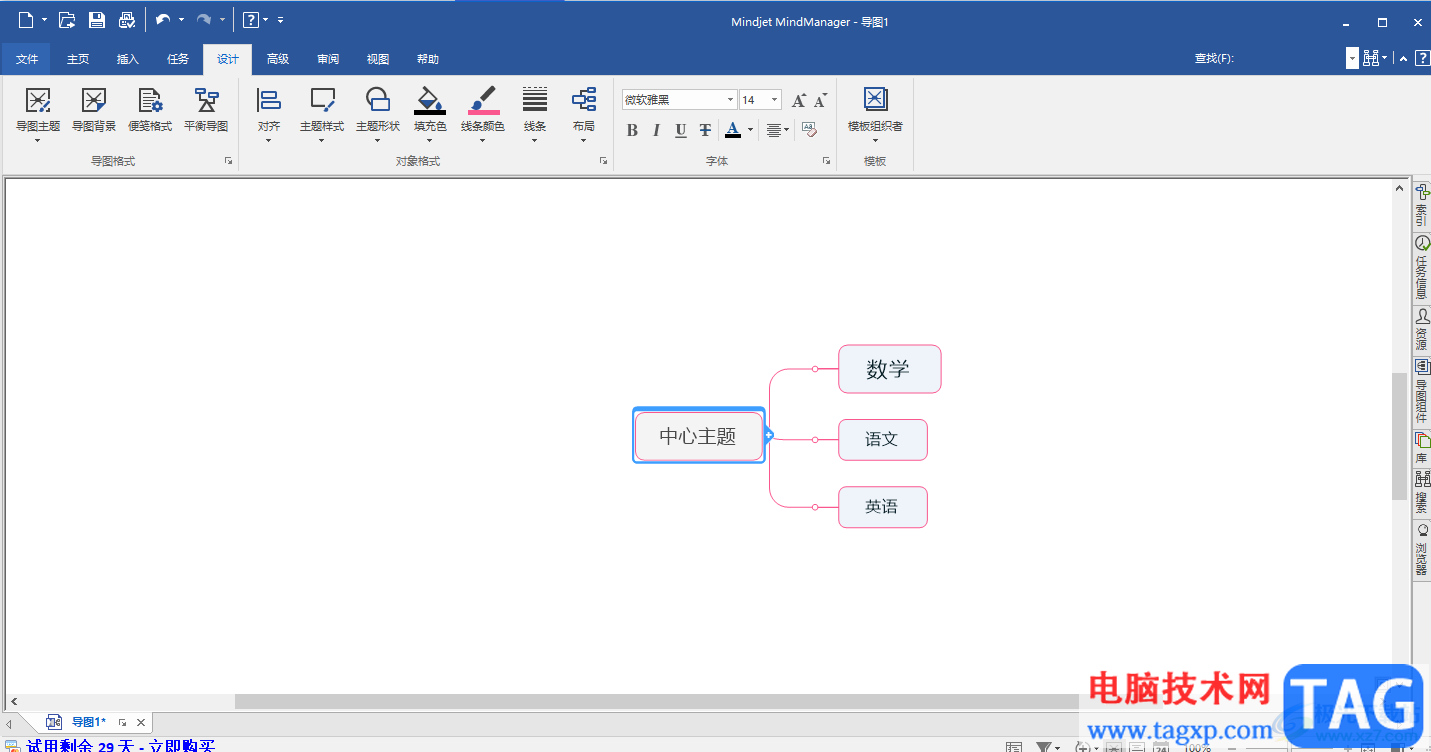Click the trial remaining buy now link
This screenshot has width=1431, height=752.
(121, 746)
